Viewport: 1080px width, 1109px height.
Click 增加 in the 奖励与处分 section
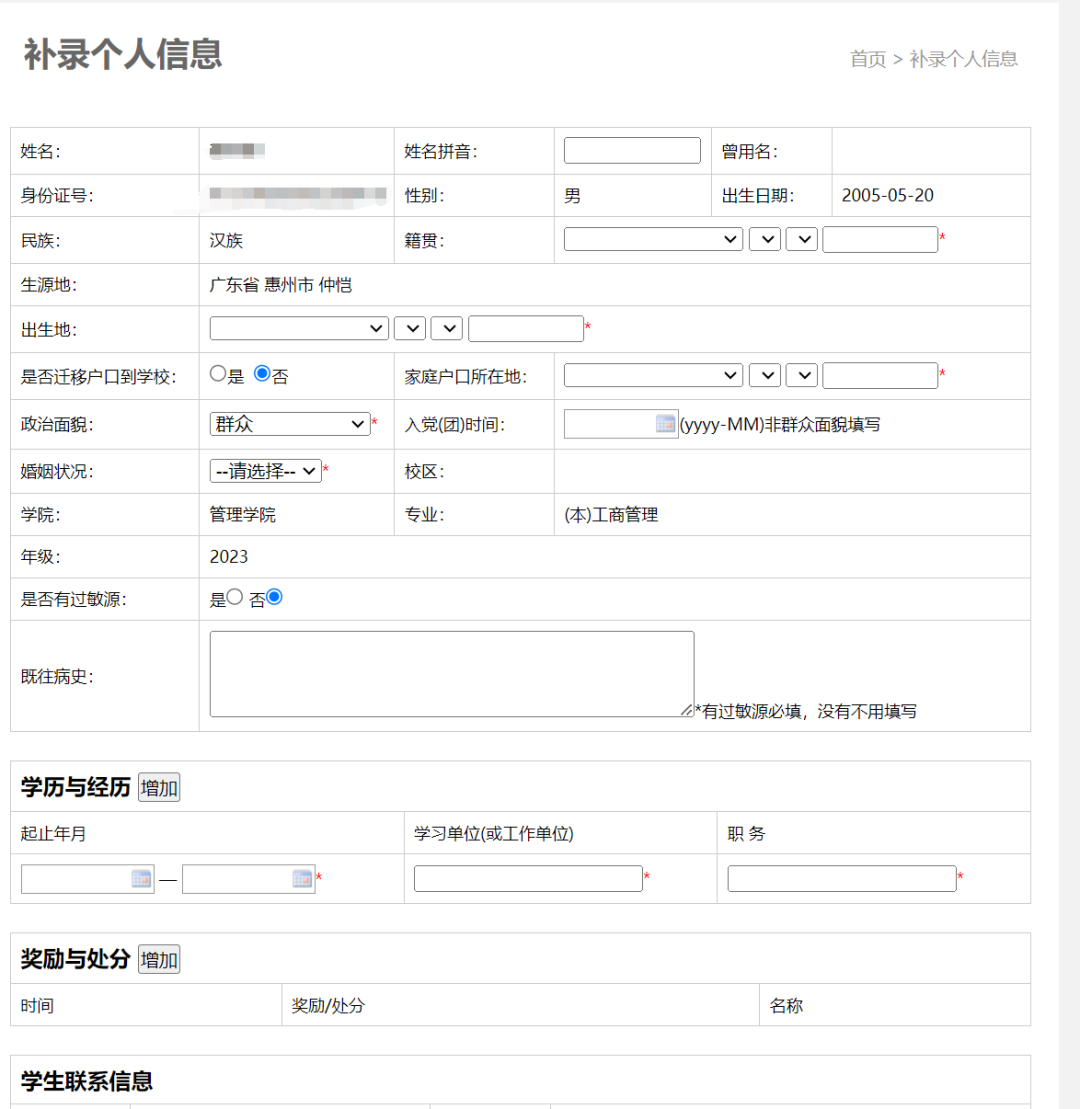(x=157, y=959)
